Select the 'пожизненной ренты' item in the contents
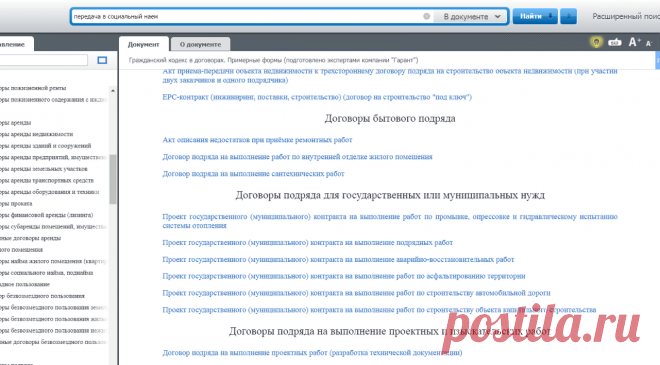The width and height of the screenshot is (660, 365). (33, 88)
